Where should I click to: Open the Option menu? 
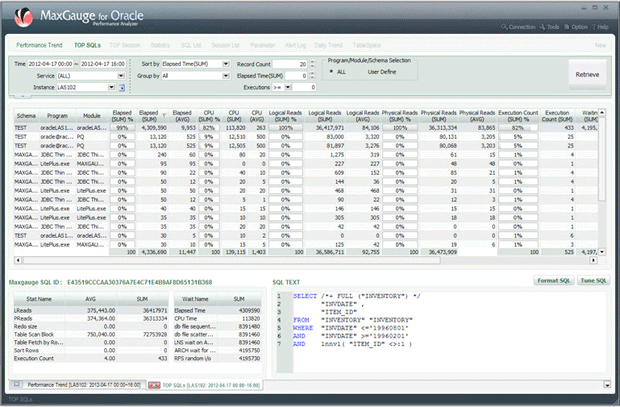(x=576, y=27)
